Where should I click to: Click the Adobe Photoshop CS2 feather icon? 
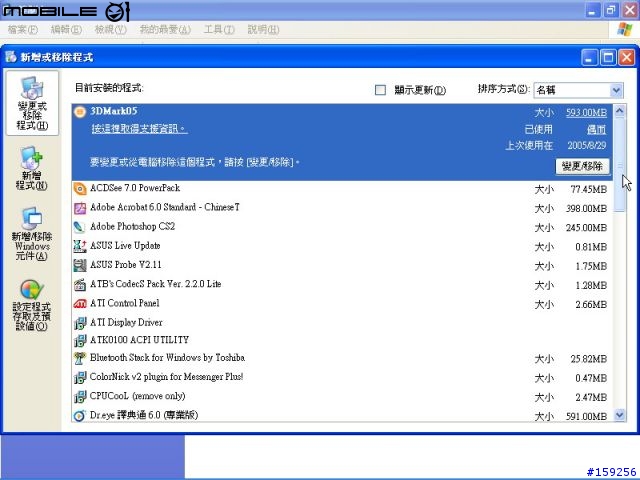tap(80, 227)
